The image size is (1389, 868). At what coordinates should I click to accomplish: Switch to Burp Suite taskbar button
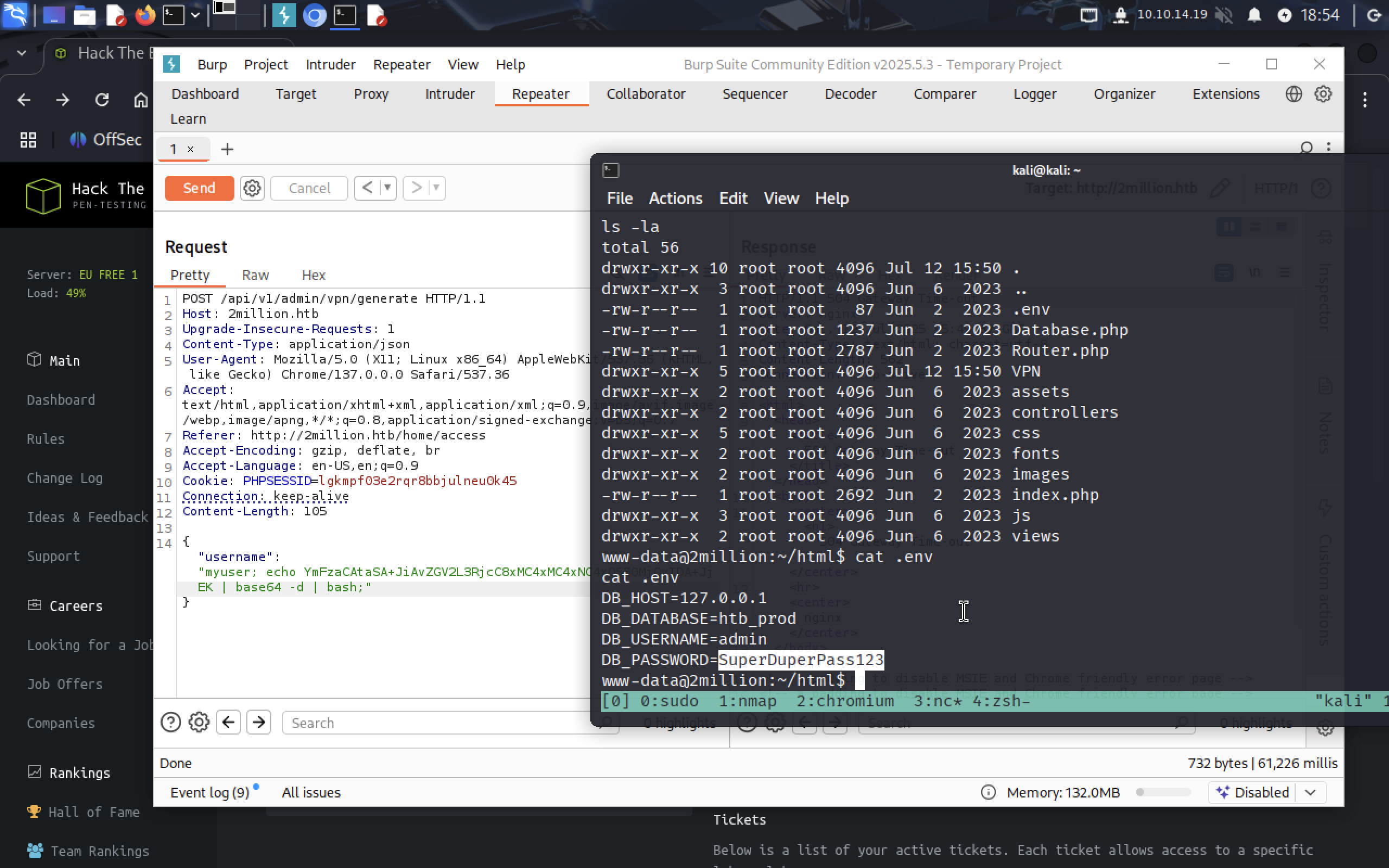click(284, 15)
